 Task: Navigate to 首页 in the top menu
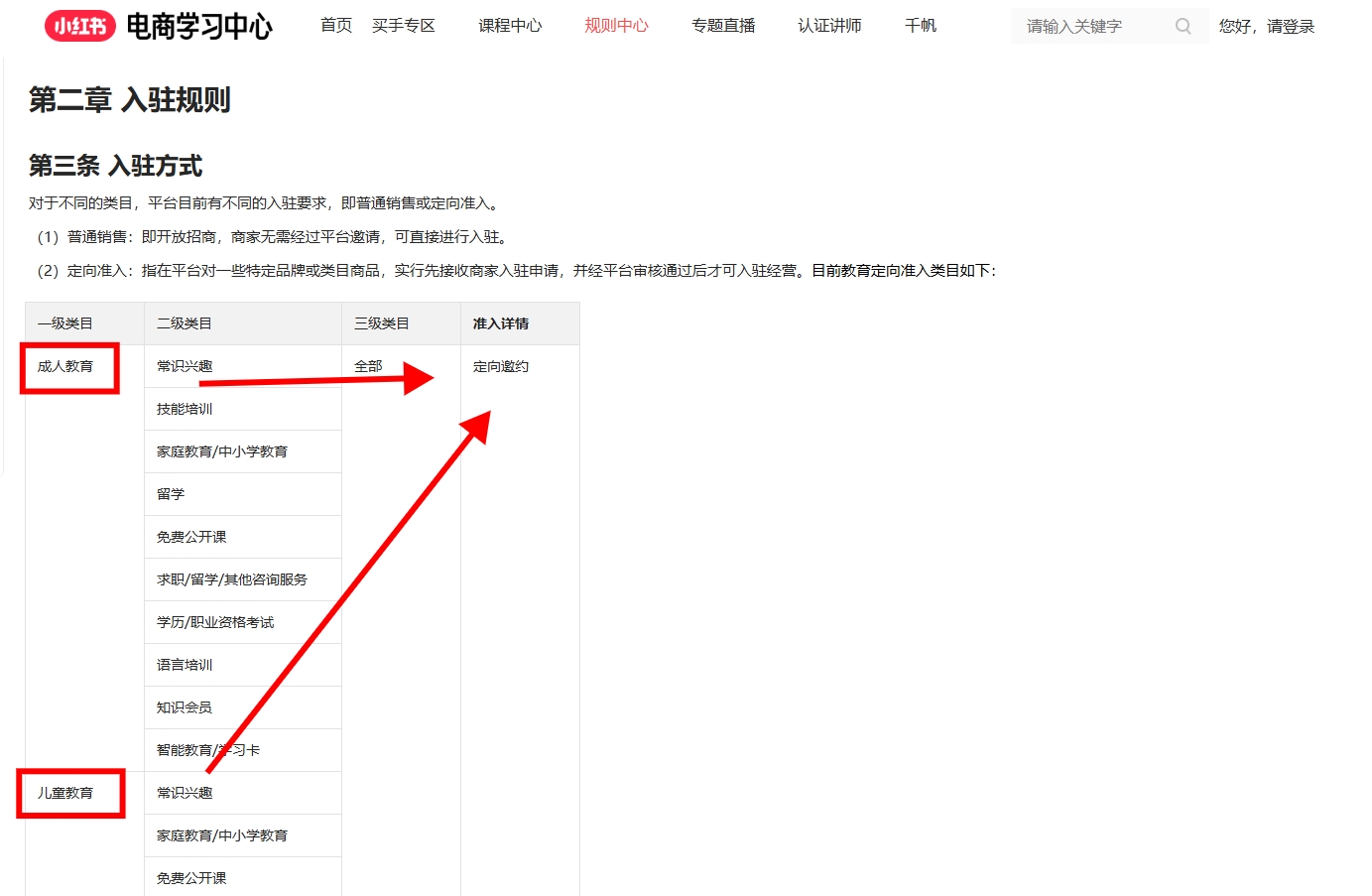pos(334,26)
